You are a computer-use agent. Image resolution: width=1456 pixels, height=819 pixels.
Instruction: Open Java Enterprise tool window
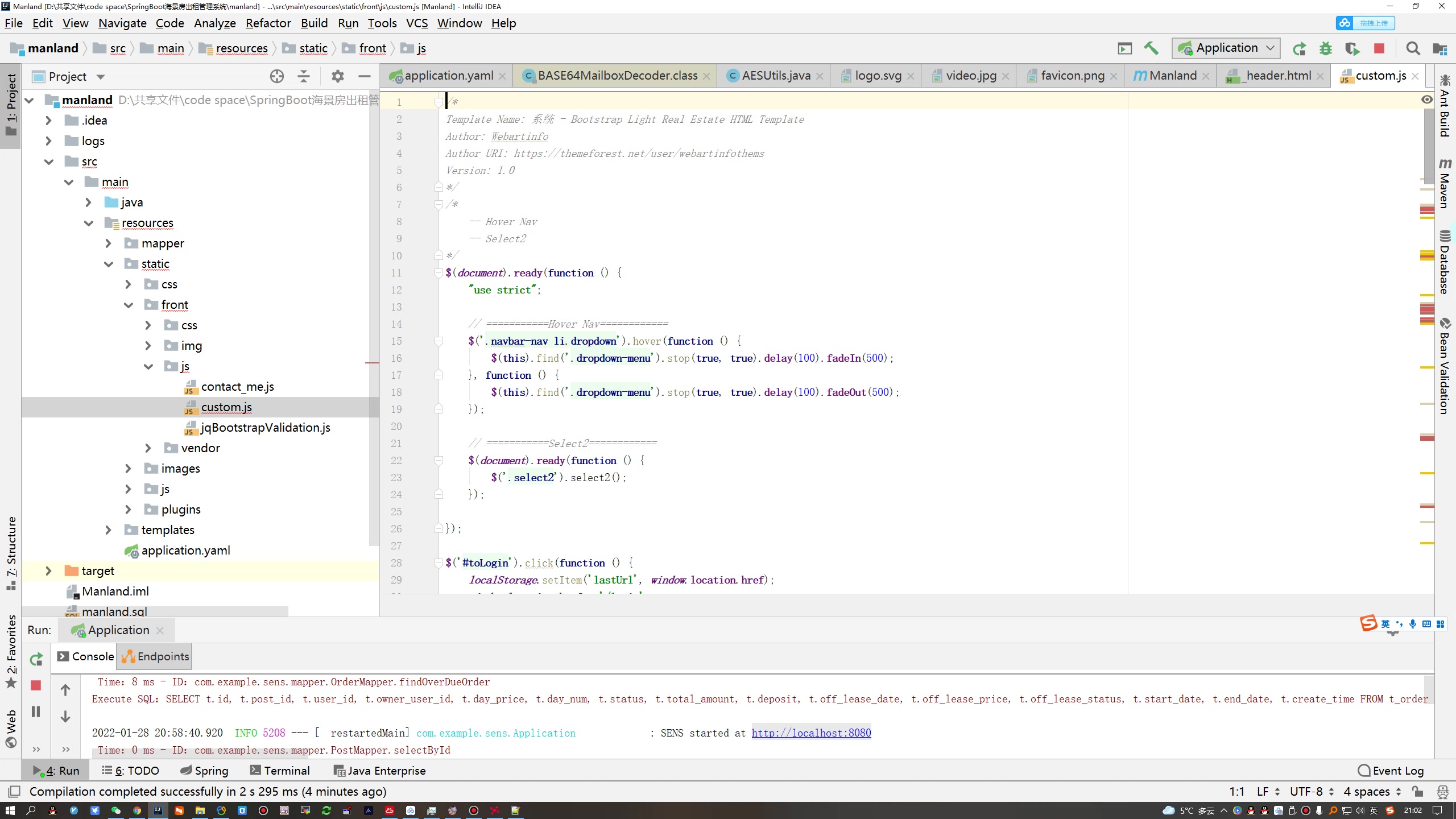click(x=379, y=771)
